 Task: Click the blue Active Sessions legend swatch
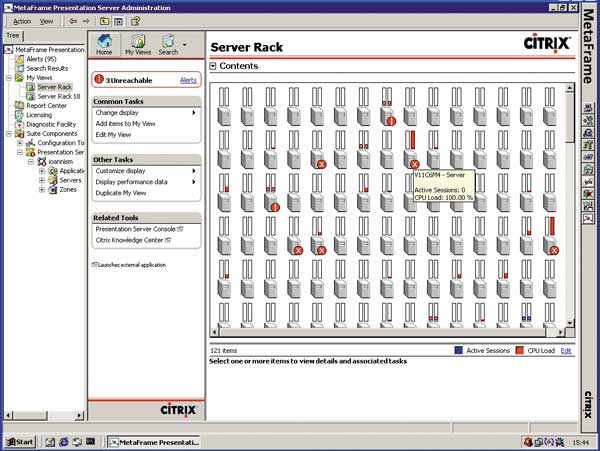[458, 350]
